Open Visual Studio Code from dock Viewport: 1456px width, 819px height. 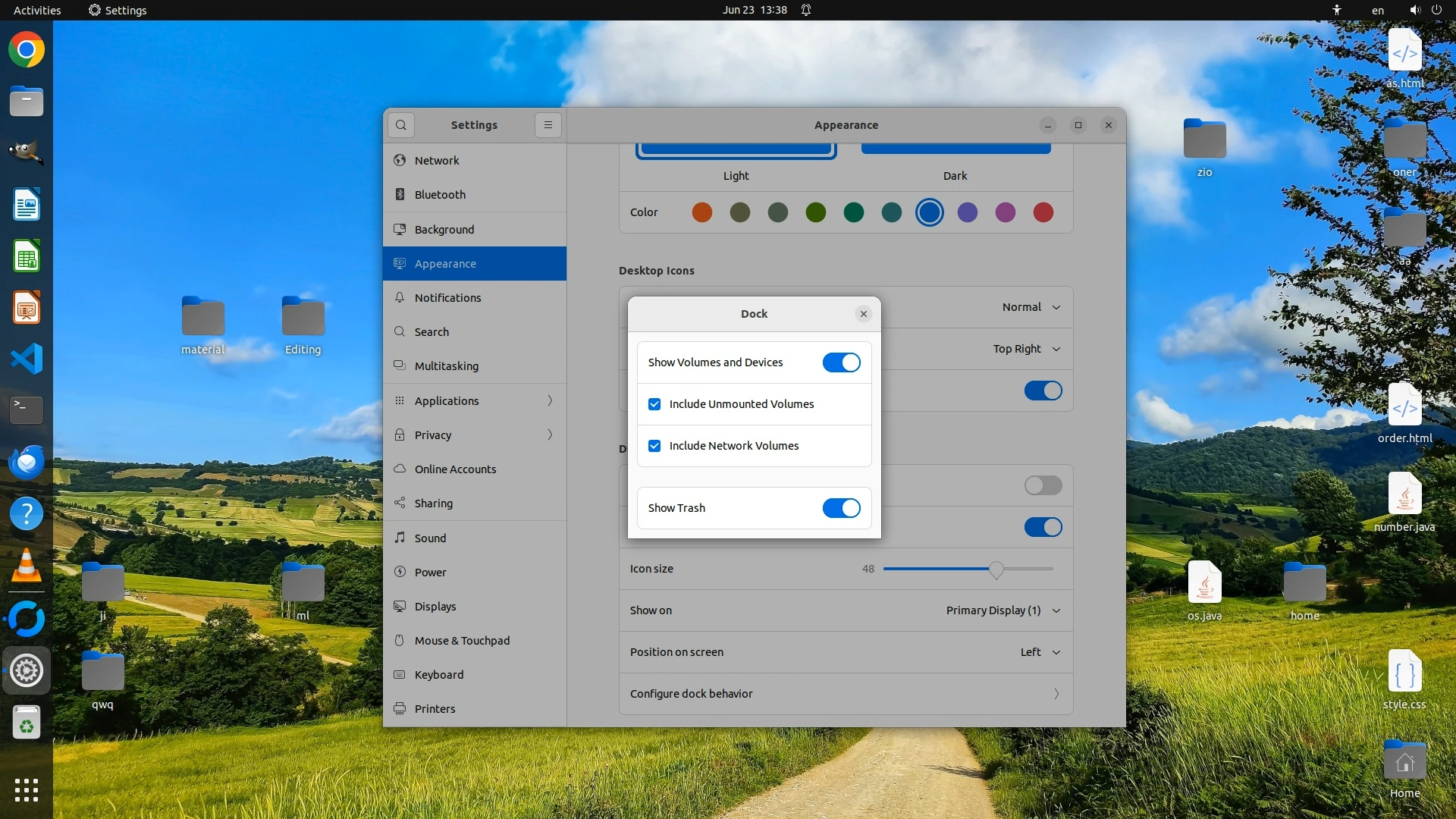pos(27,359)
